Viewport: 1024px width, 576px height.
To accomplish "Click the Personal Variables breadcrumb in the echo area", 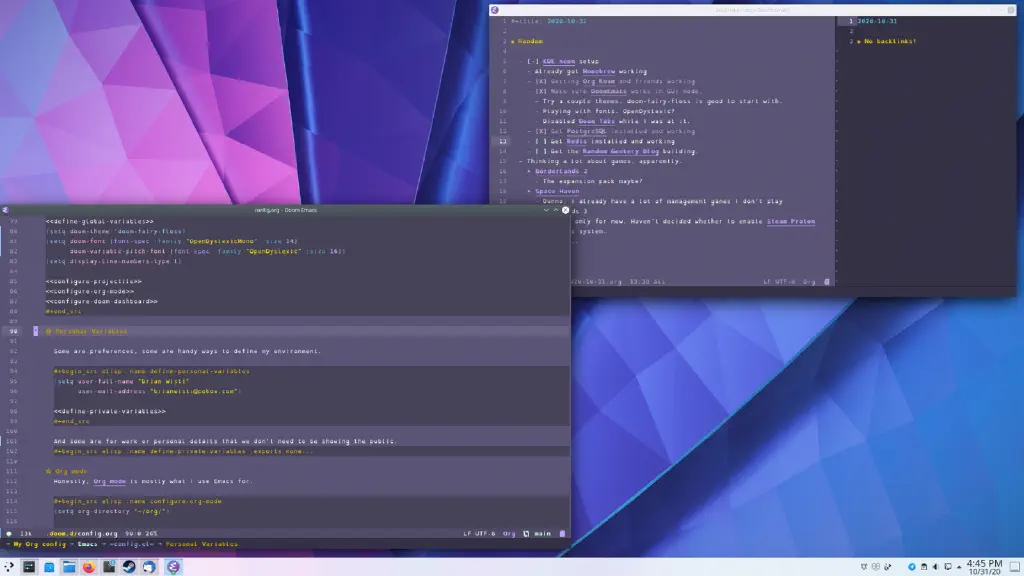I will coord(201,544).
